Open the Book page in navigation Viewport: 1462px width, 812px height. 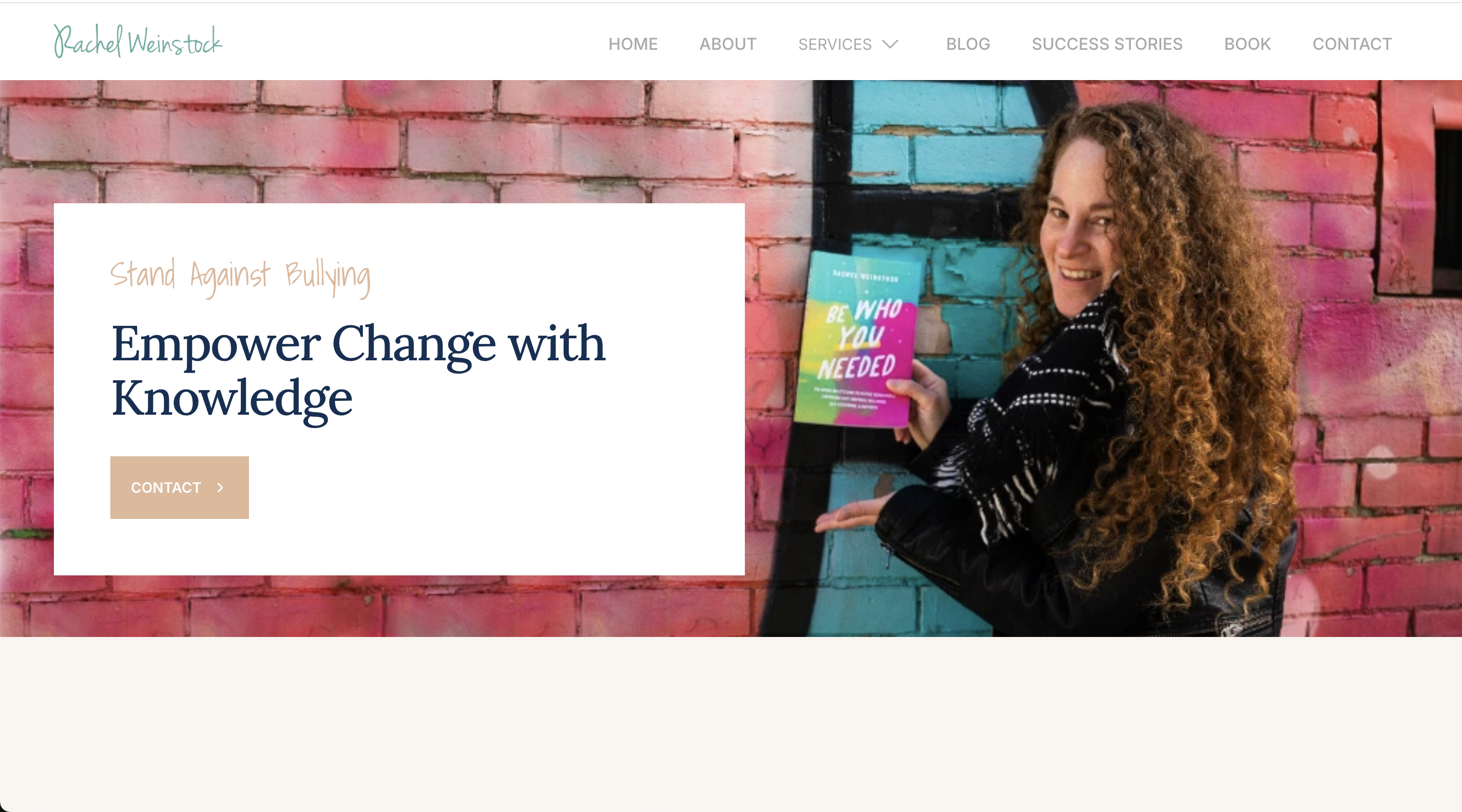[x=1247, y=44]
